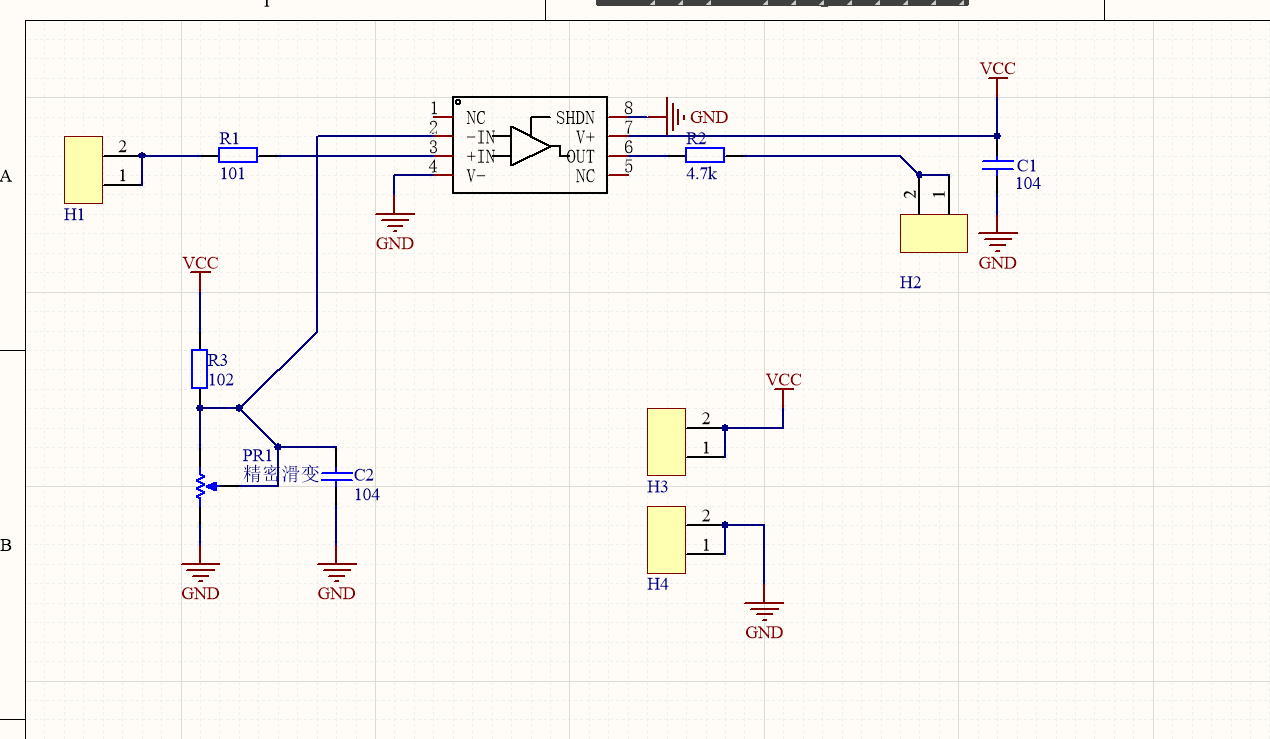Select the H2 designator label

tap(910, 283)
